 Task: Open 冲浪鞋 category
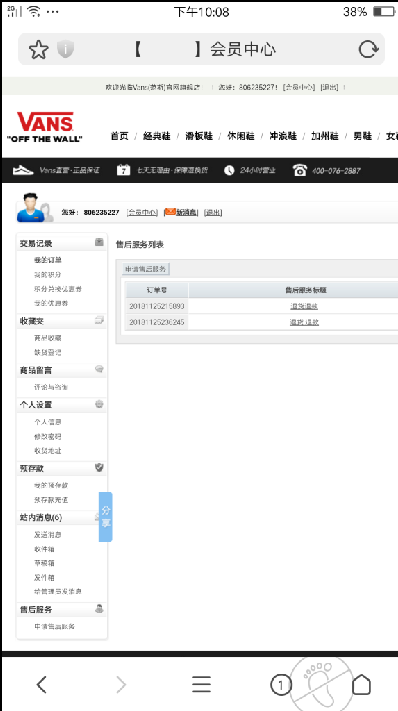[x=283, y=136]
